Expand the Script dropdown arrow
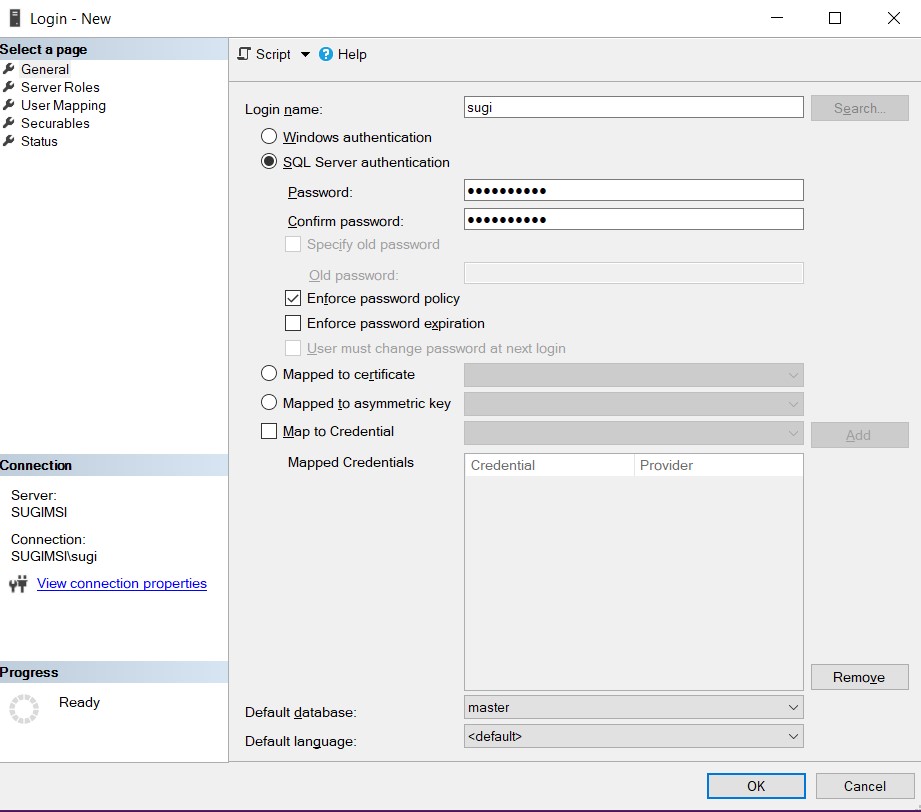The image size is (921, 812). coord(305,55)
